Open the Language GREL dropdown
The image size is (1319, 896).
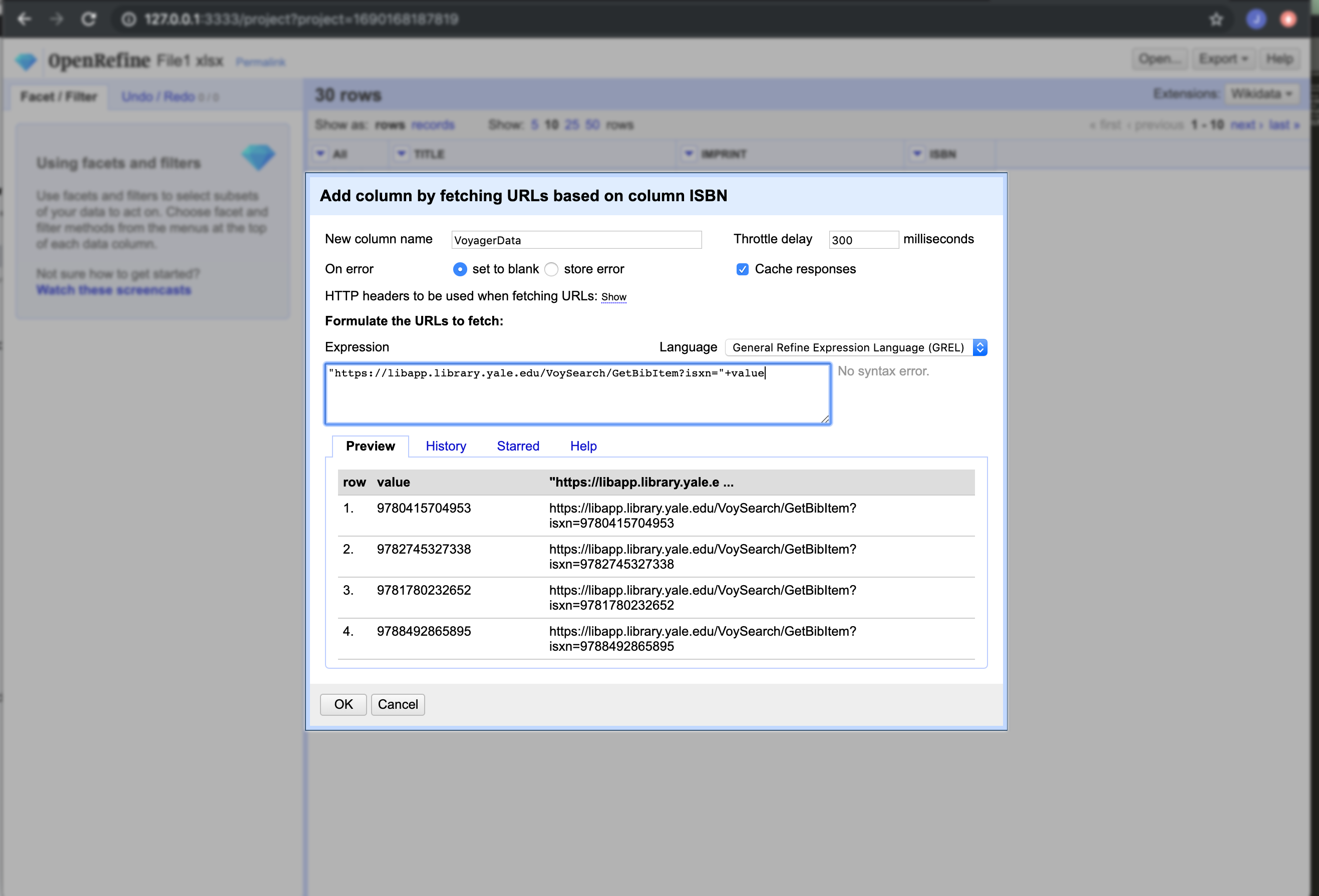click(856, 347)
